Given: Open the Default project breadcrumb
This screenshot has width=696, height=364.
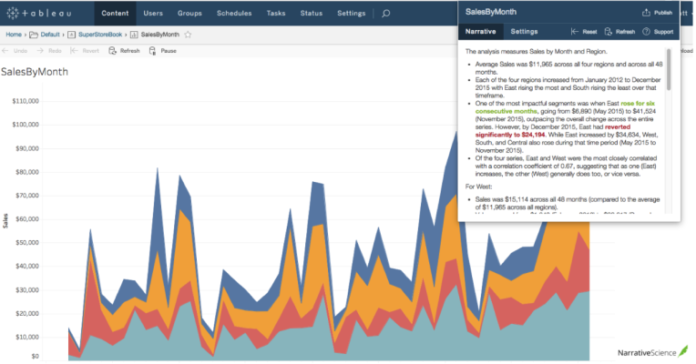Looking at the screenshot, I should (x=50, y=35).
